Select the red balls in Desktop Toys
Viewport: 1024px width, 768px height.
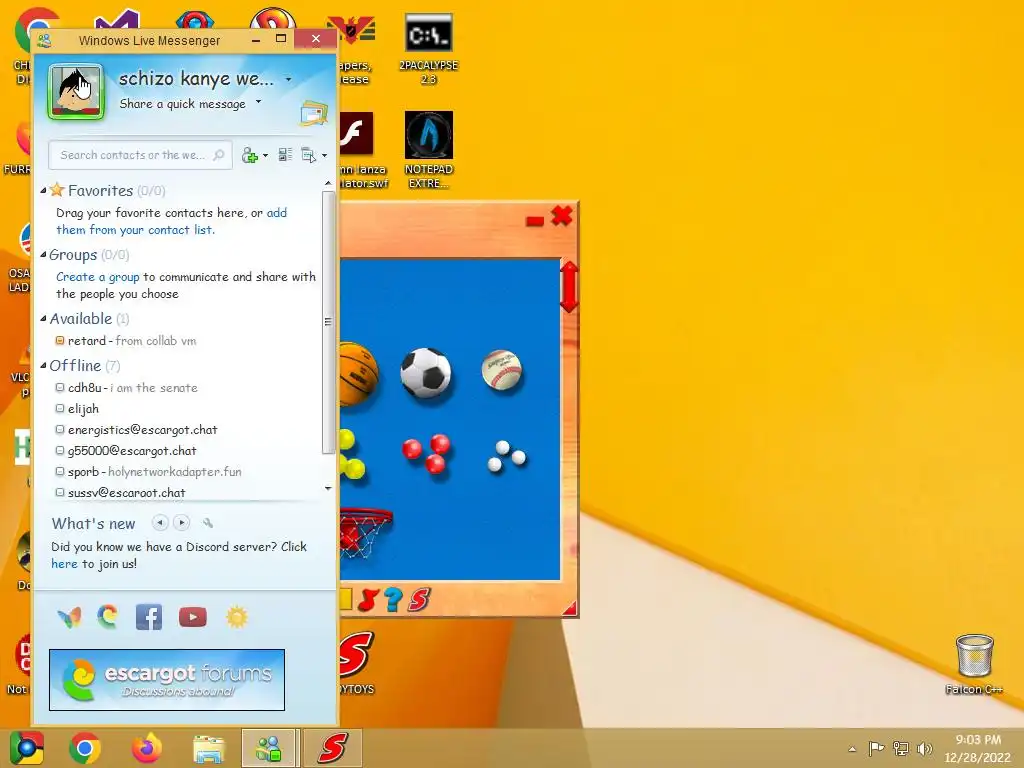tap(426, 453)
